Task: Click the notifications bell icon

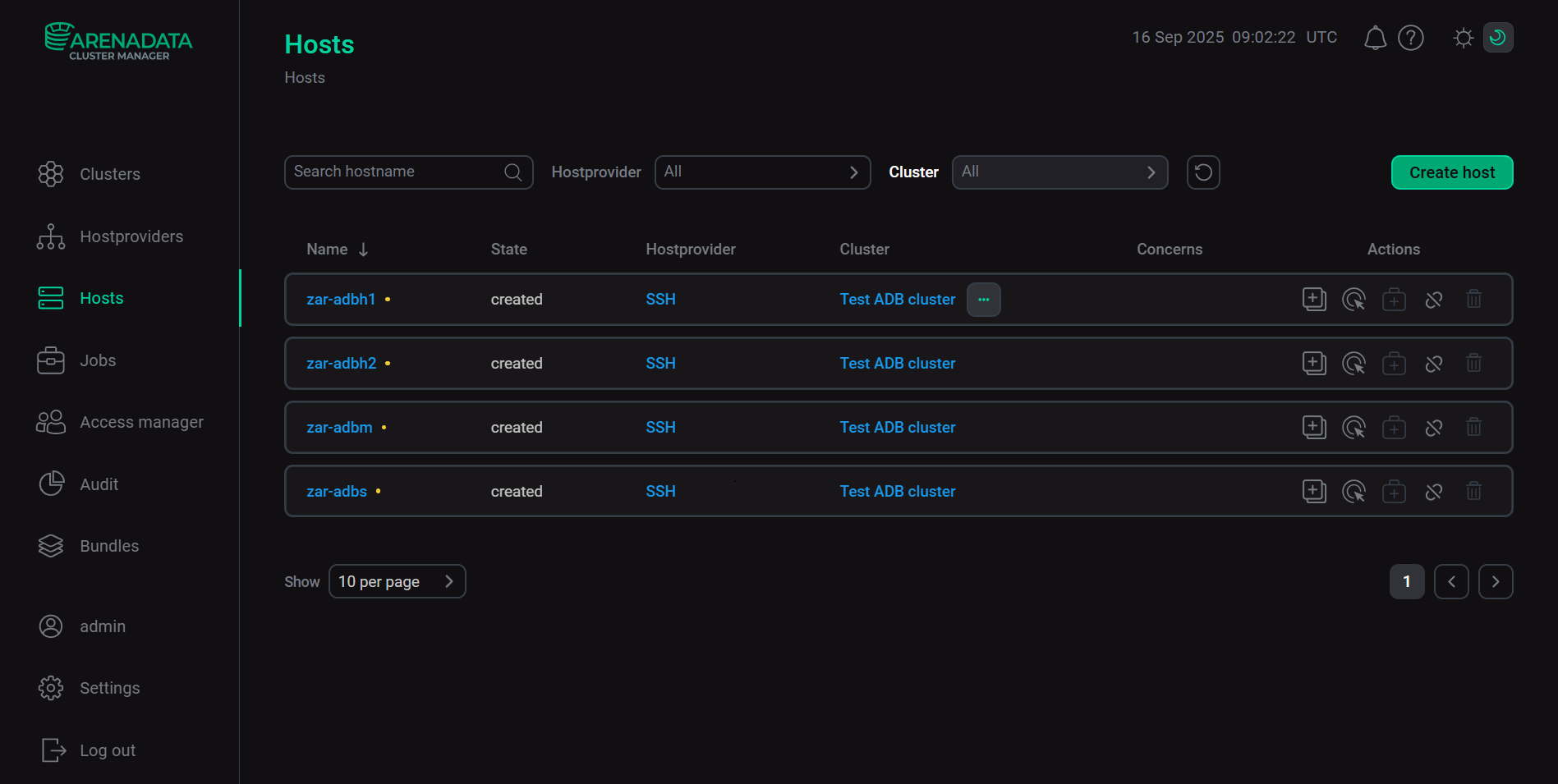Action: point(1375,38)
